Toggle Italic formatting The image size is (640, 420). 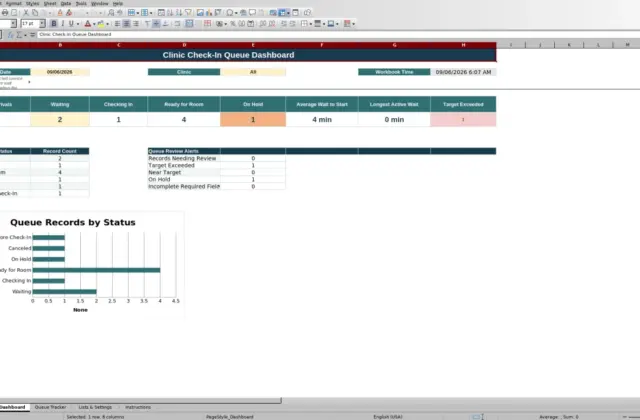point(62,23)
